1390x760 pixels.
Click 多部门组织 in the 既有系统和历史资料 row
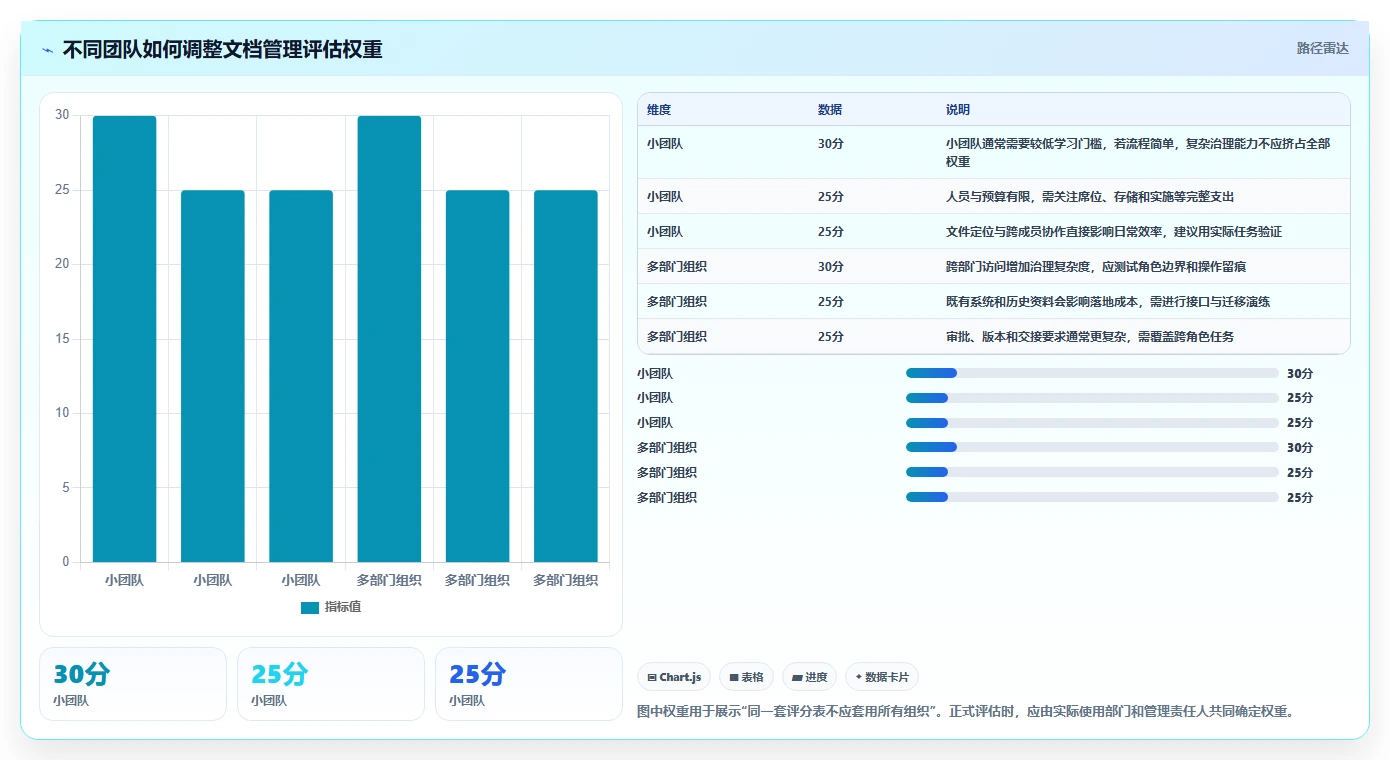click(x=677, y=302)
